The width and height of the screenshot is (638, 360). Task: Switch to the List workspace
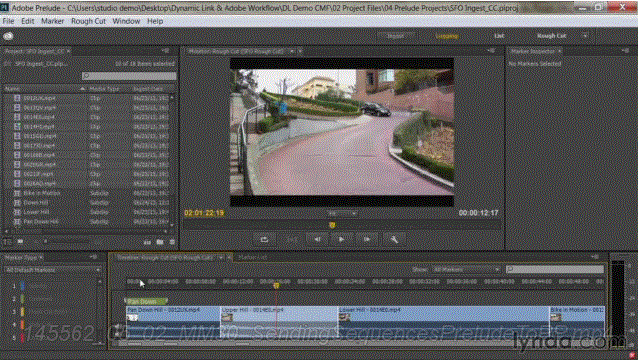point(499,36)
